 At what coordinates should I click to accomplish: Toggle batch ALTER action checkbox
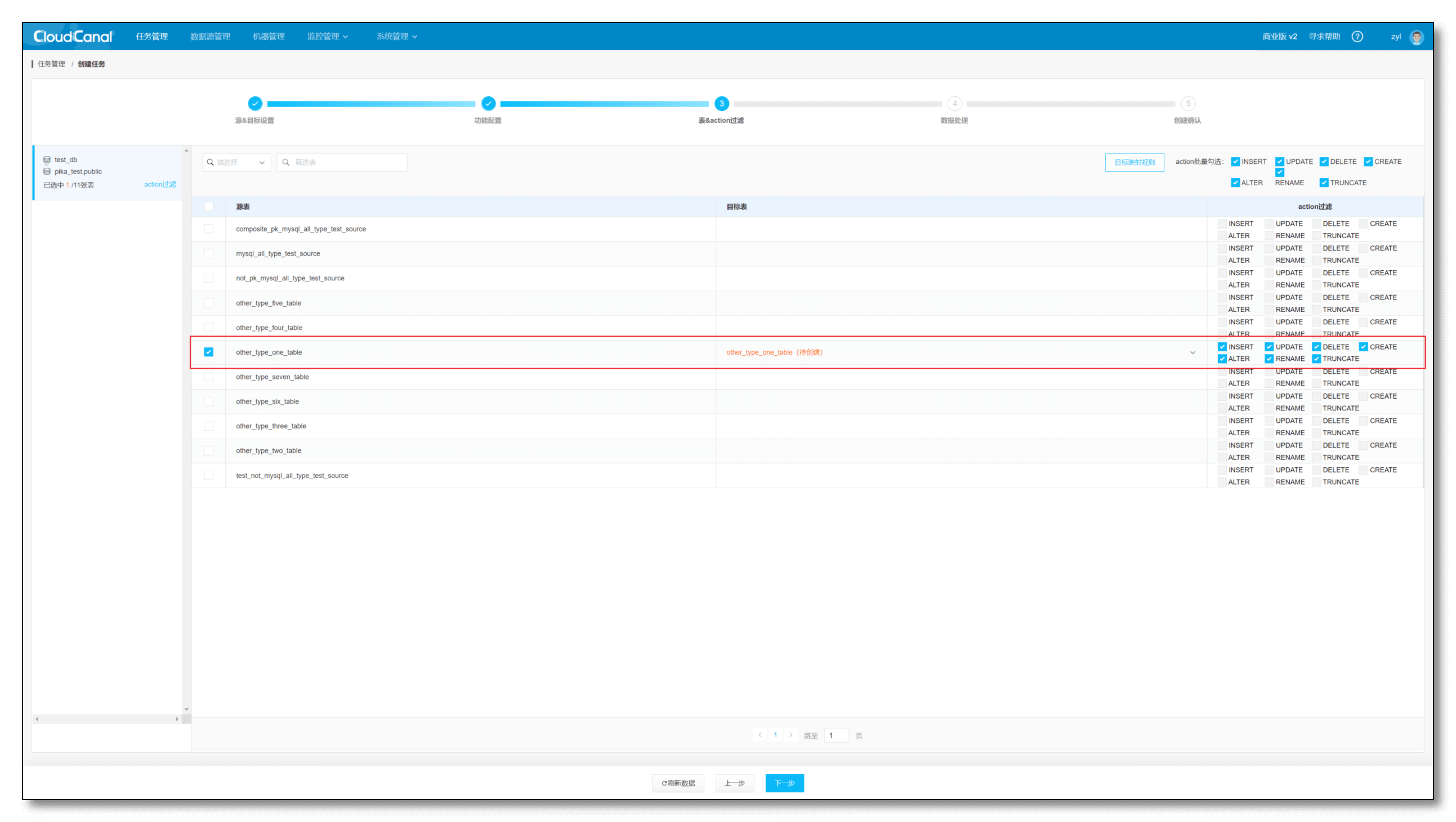pyautogui.click(x=1236, y=182)
